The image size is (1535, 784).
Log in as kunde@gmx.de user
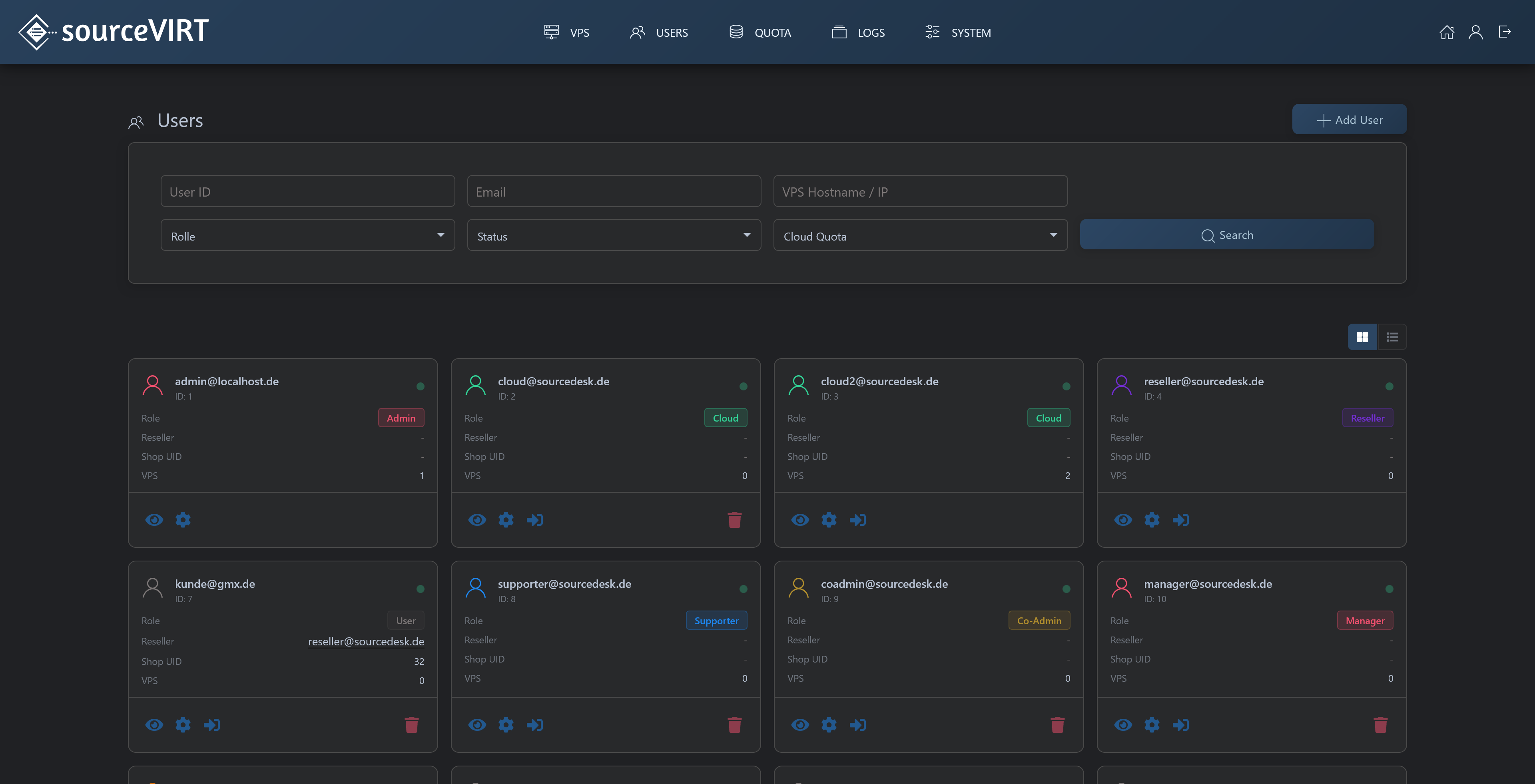point(211,724)
